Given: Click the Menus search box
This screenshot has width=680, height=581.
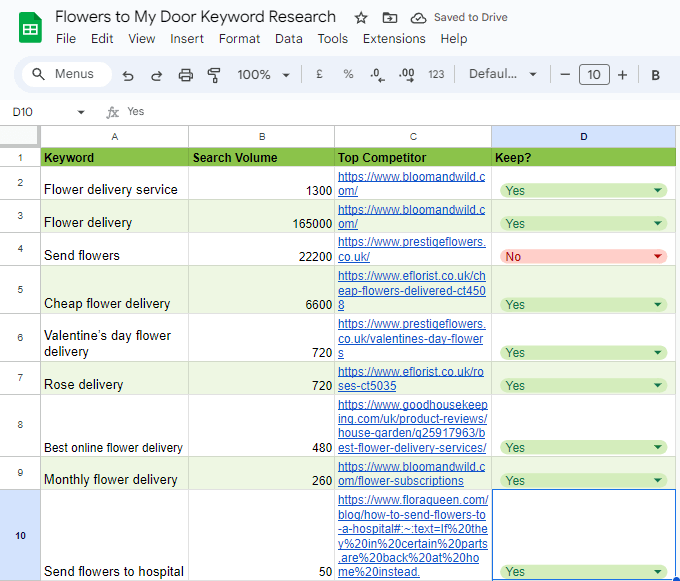Looking at the screenshot, I should click(64, 74).
